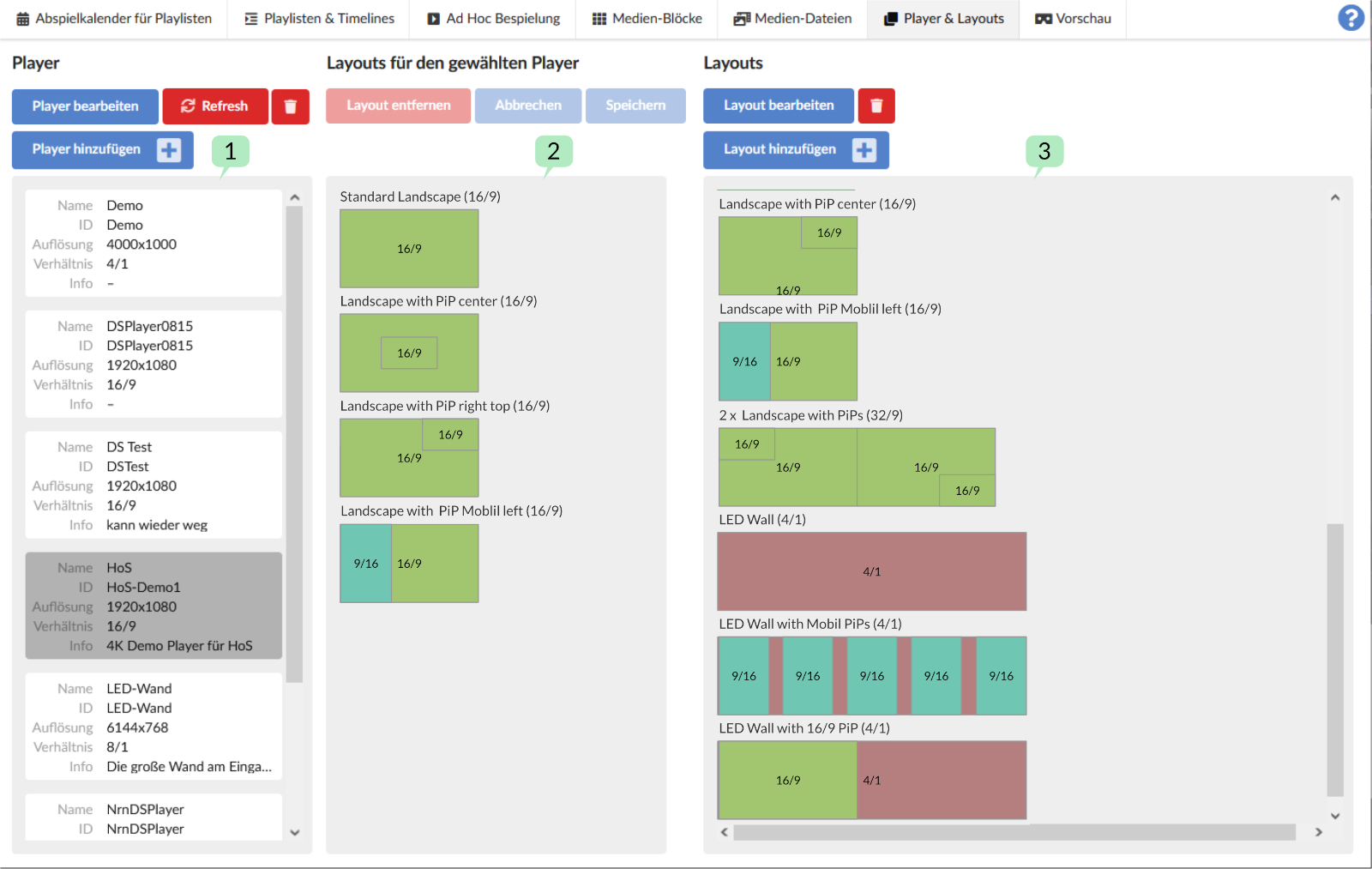This screenshot has height=869, width=1372.
Task: Switch to the Medien-Blöcke tab
Action: (647, 19)
